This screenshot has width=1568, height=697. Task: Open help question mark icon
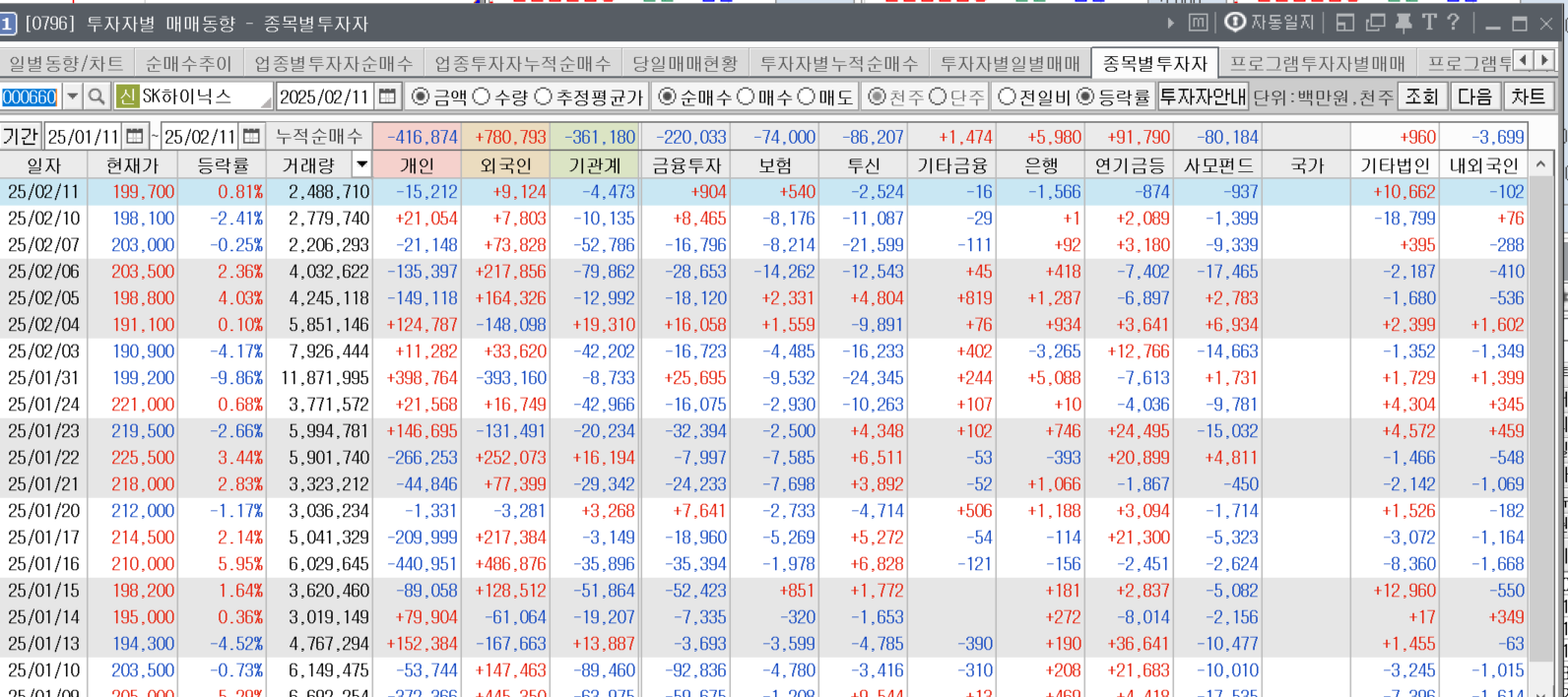point(1453,23)
